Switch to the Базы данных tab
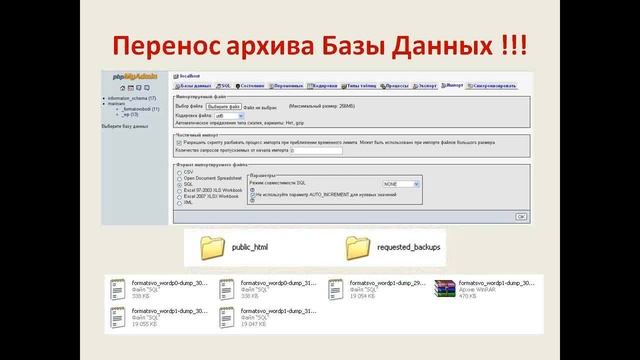Image resolution: width=640 pixels, height=360 pixels. point(193,86)
